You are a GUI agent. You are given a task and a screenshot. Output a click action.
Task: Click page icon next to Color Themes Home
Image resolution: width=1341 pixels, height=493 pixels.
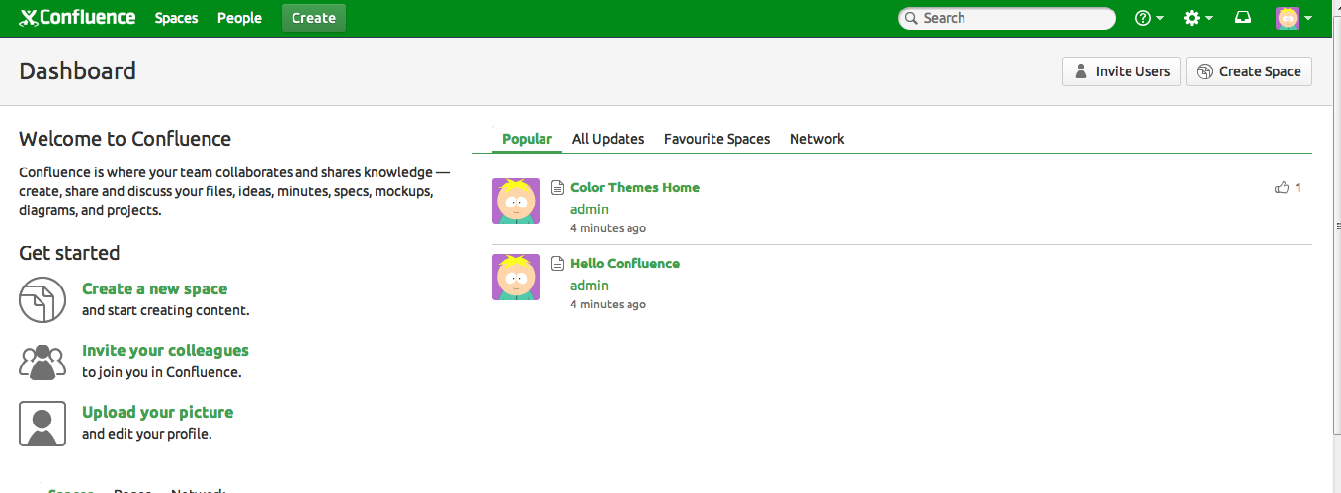(x=558, y=187)
